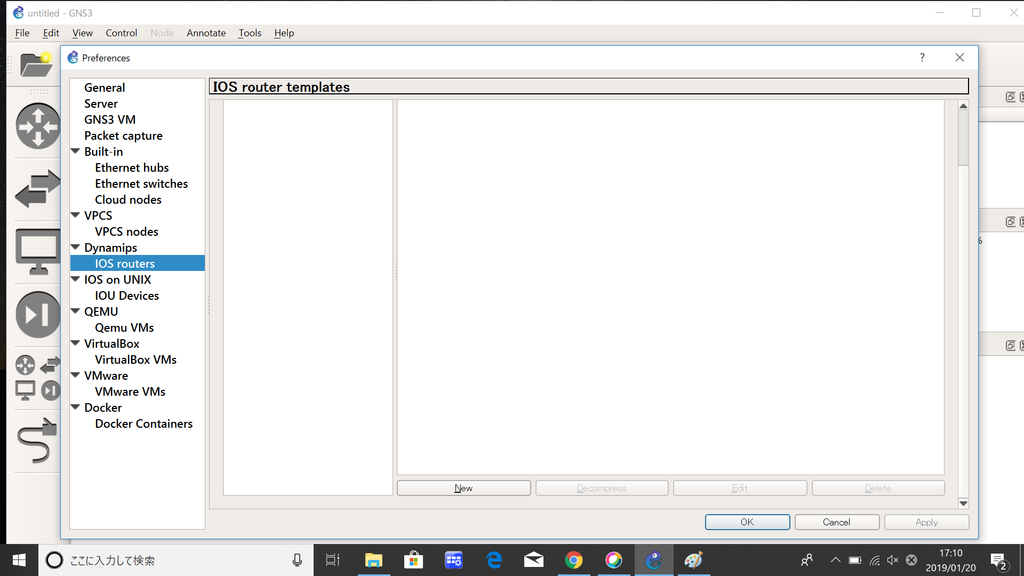Open project folder icon in GNS3 toolbar
This screenshot has height=576, width=1024.
coord(36,65)
